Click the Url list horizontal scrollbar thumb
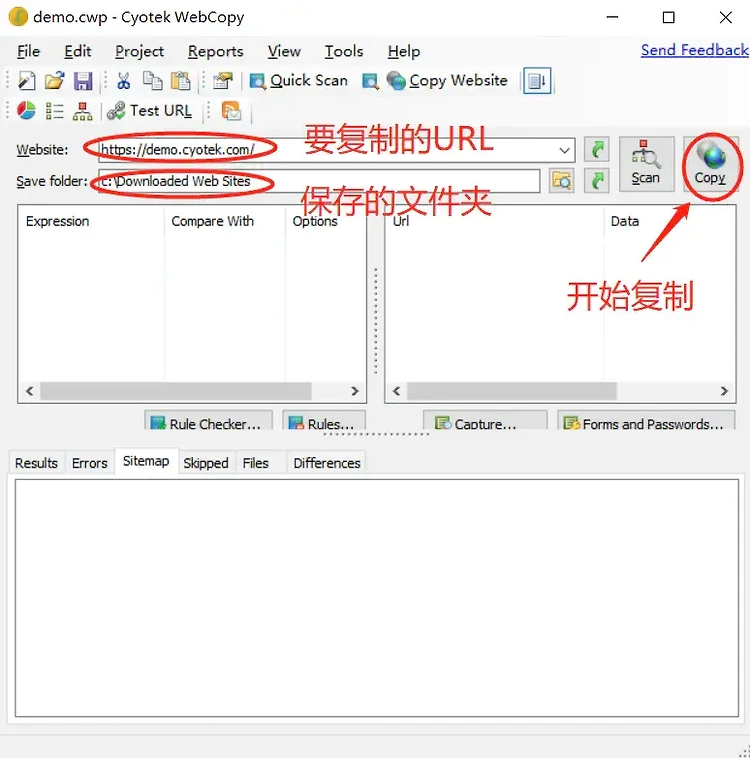The width and height of the screenshot is (750, 758). (x=512, y=391)
